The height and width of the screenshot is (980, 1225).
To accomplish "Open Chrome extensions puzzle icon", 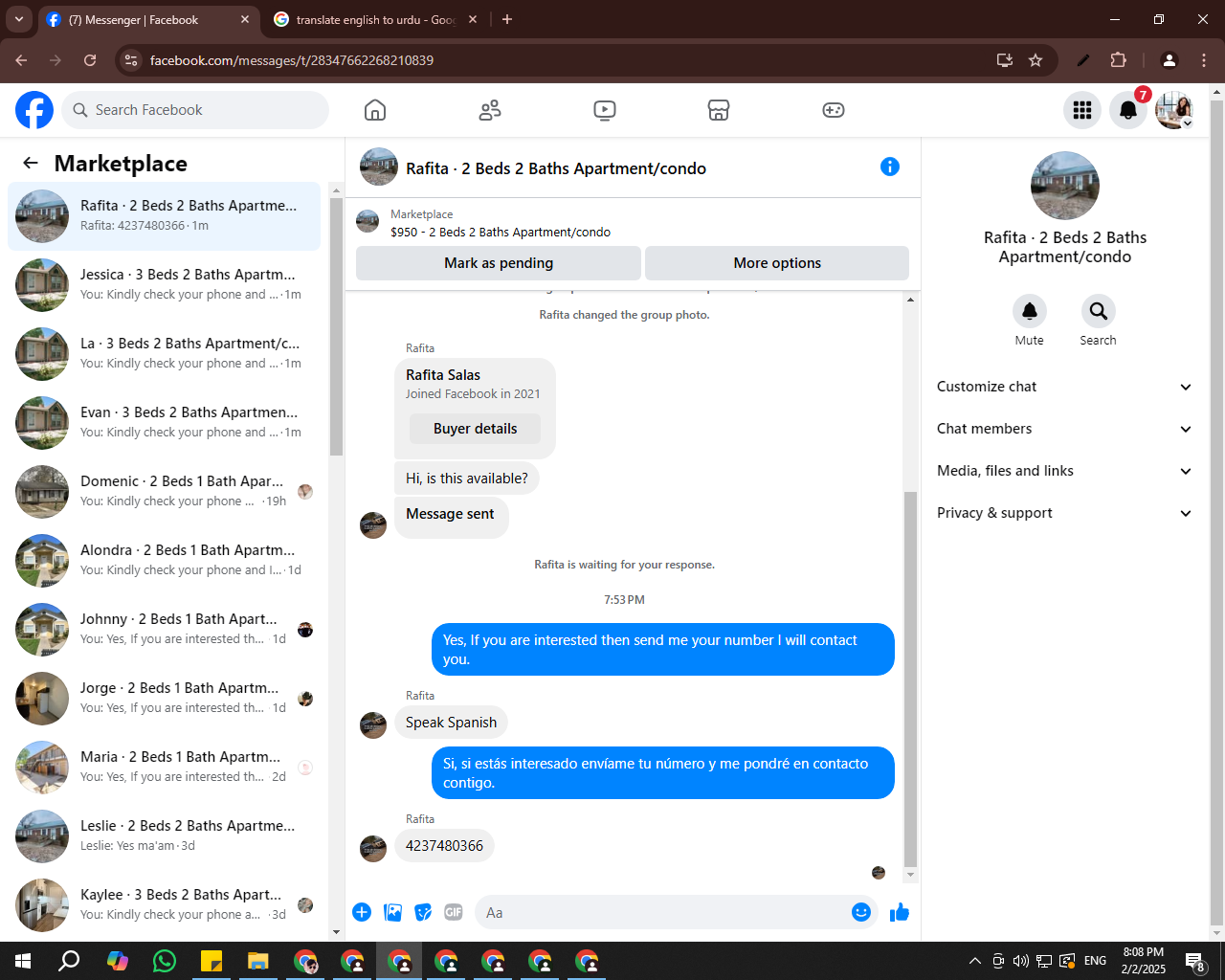I will (1118, 60).
